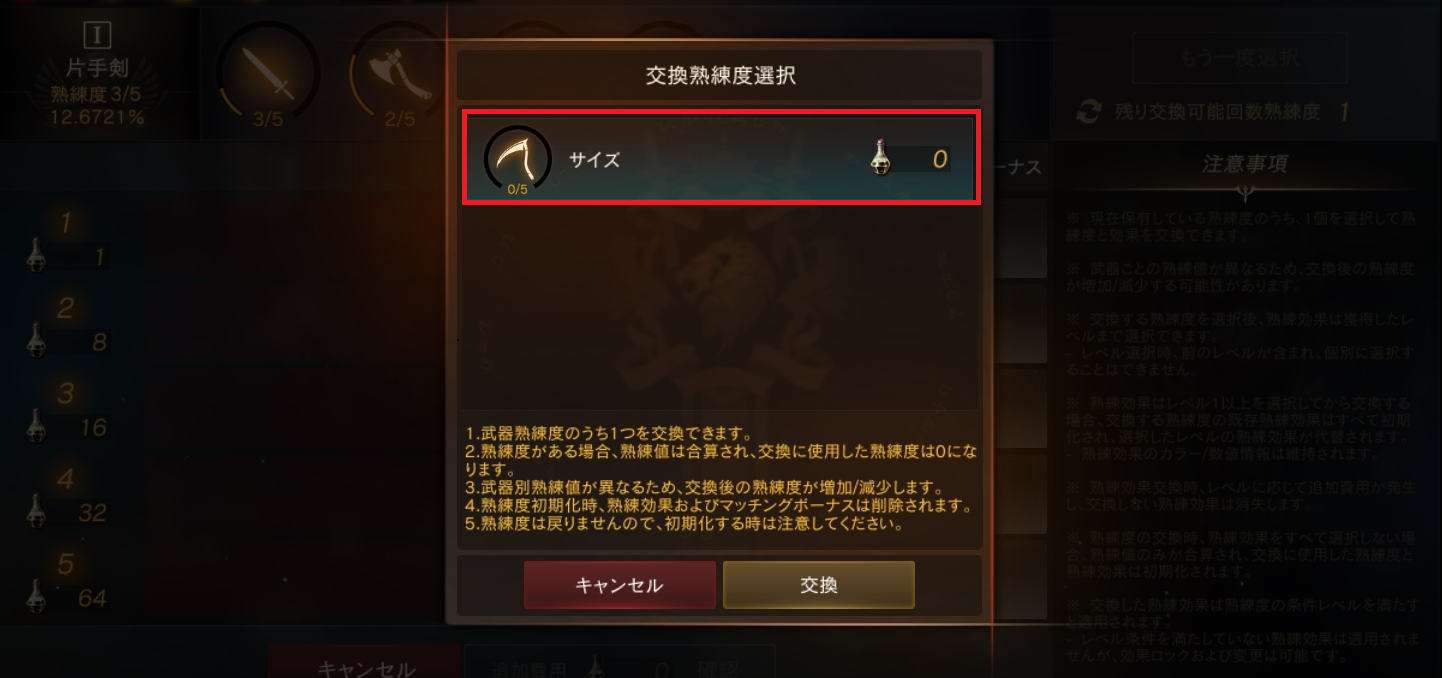The height and width of the screenshot is (678, 1442).
Task: Click the 片手剣 mastery panel
Action: pos(98,73)
